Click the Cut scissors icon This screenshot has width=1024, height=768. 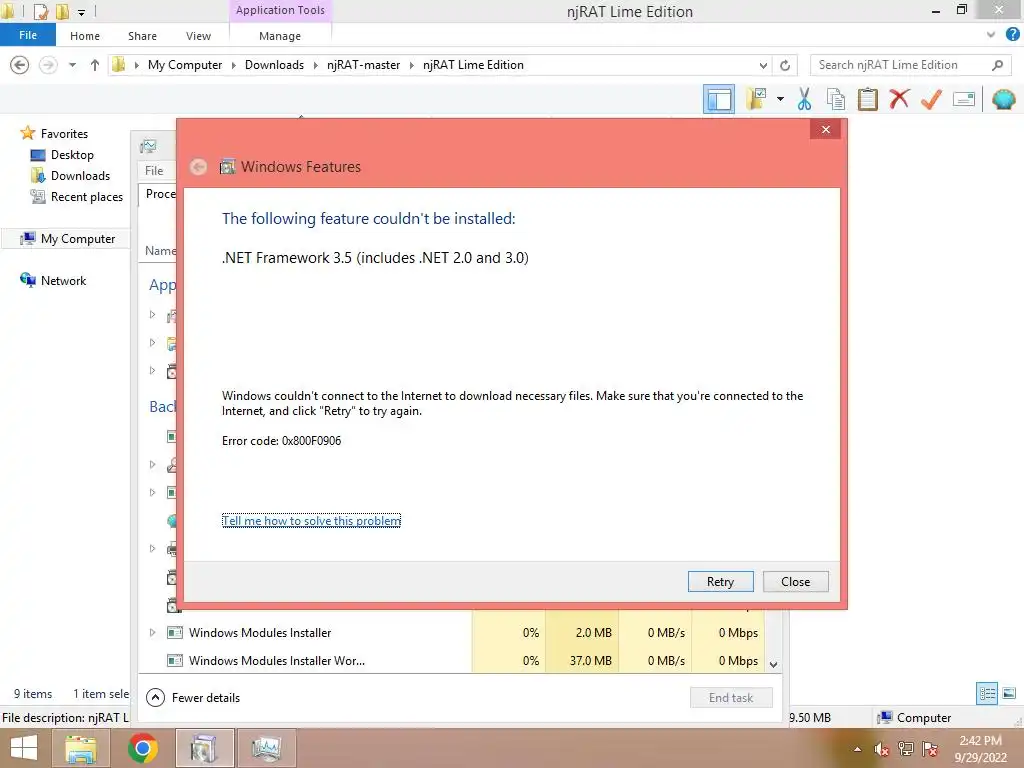[804, 100]
